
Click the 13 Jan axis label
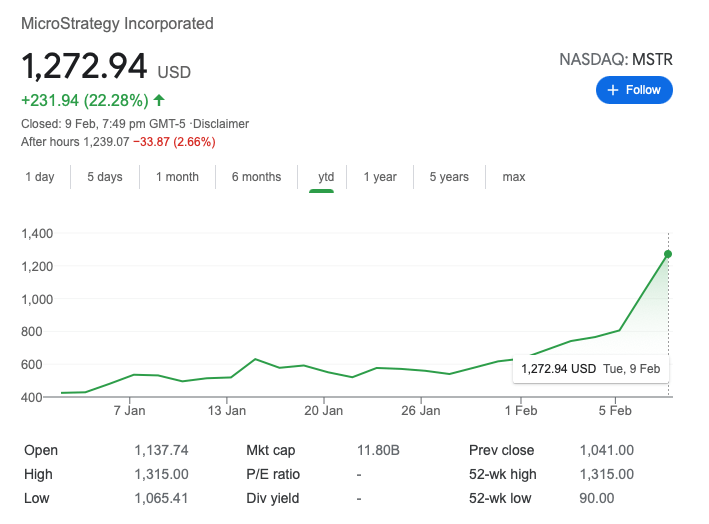coord(227,411)
